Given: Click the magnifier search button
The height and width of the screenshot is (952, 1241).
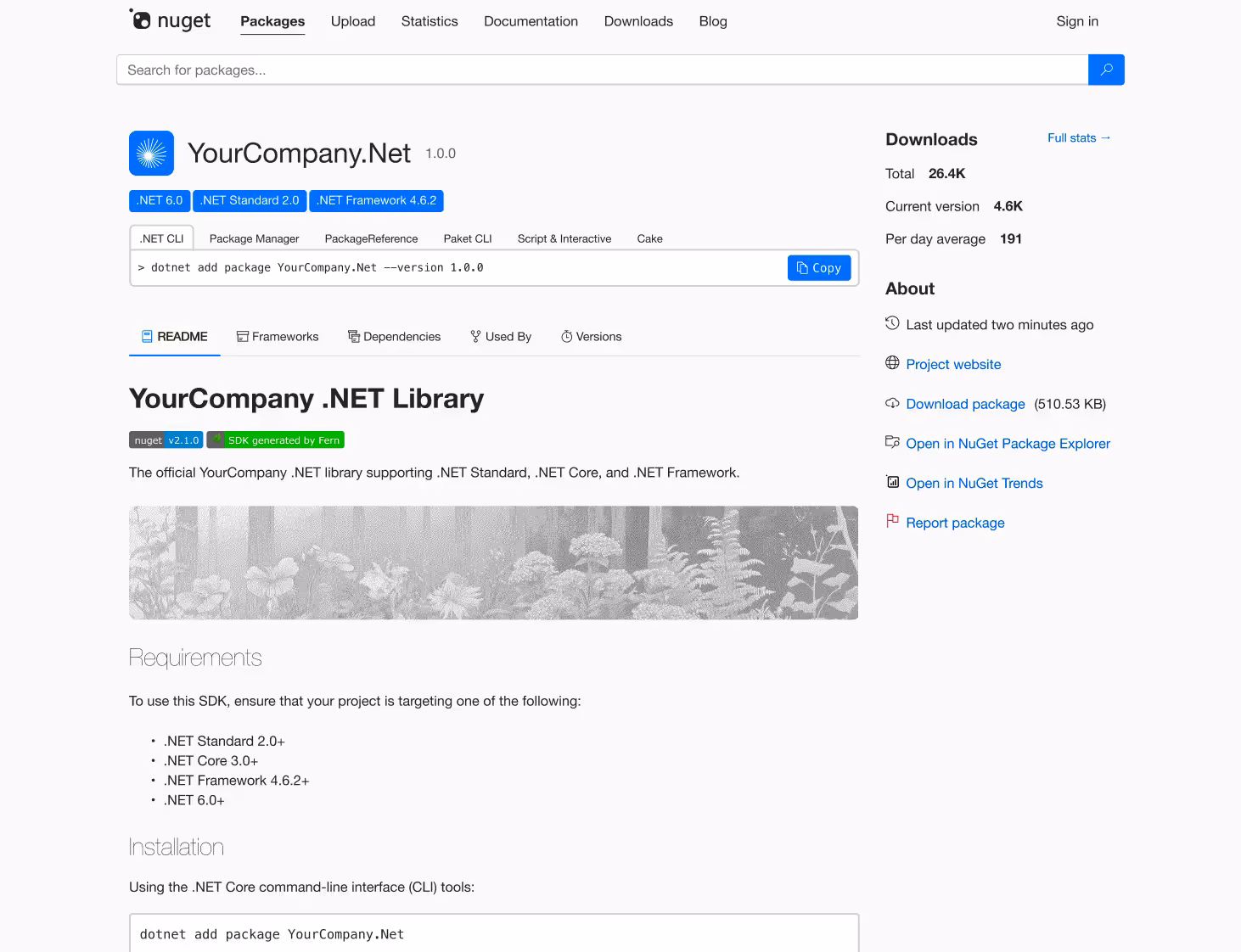Looking at the screenshot, I should [x=1106, y=70].
